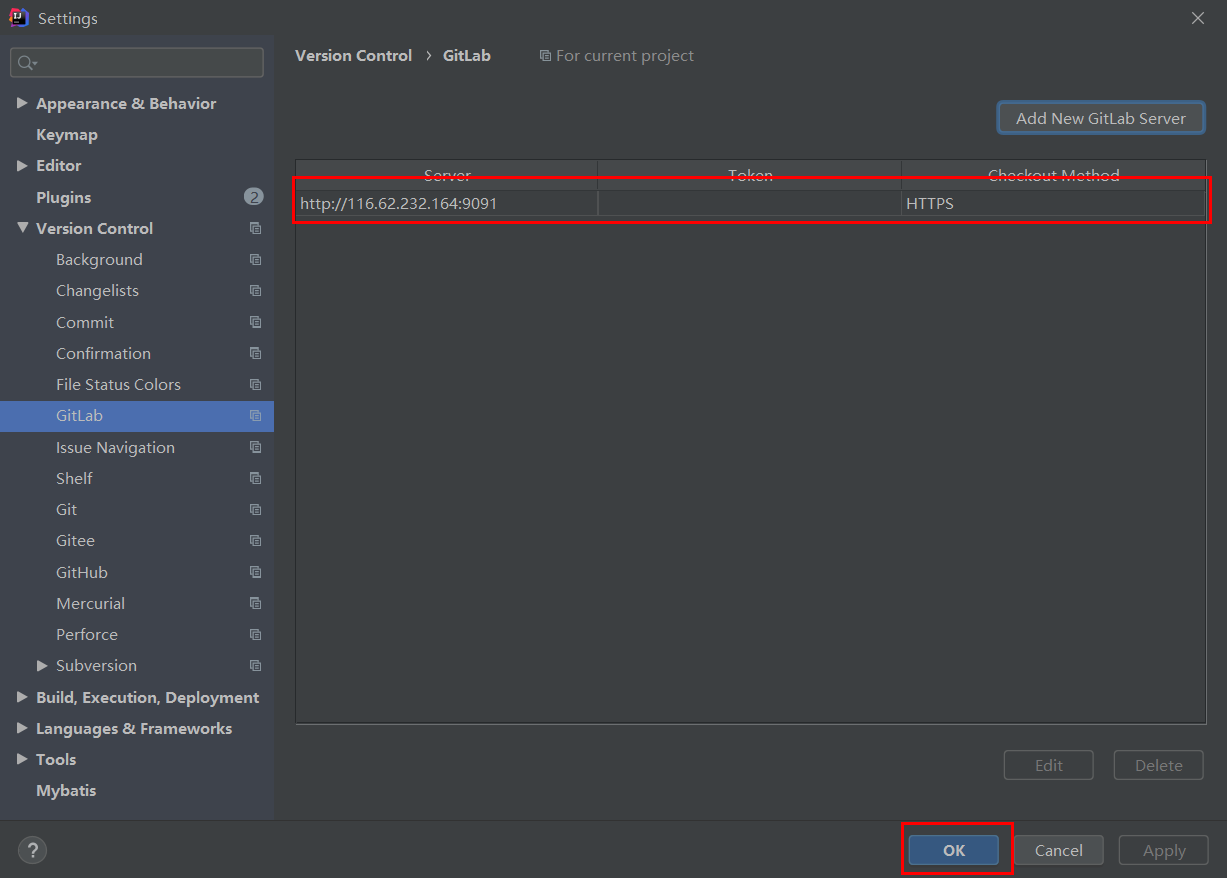The height and width of the screenshot is (878, 1227).
Task: Click Add New GitLab Server button
Action: tap(1101, 118)
